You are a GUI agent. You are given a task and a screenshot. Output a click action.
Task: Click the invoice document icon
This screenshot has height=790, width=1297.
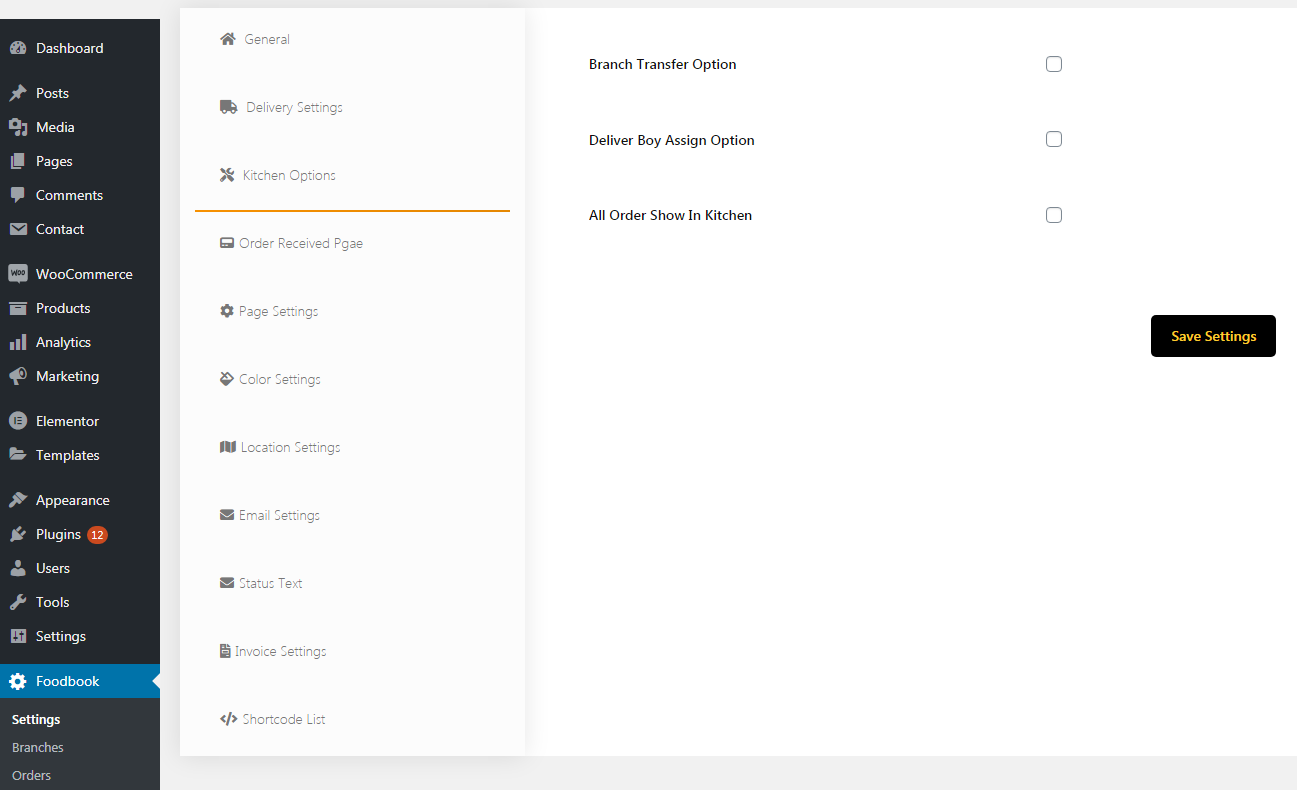pyautogui.click(x=225, y=651)
